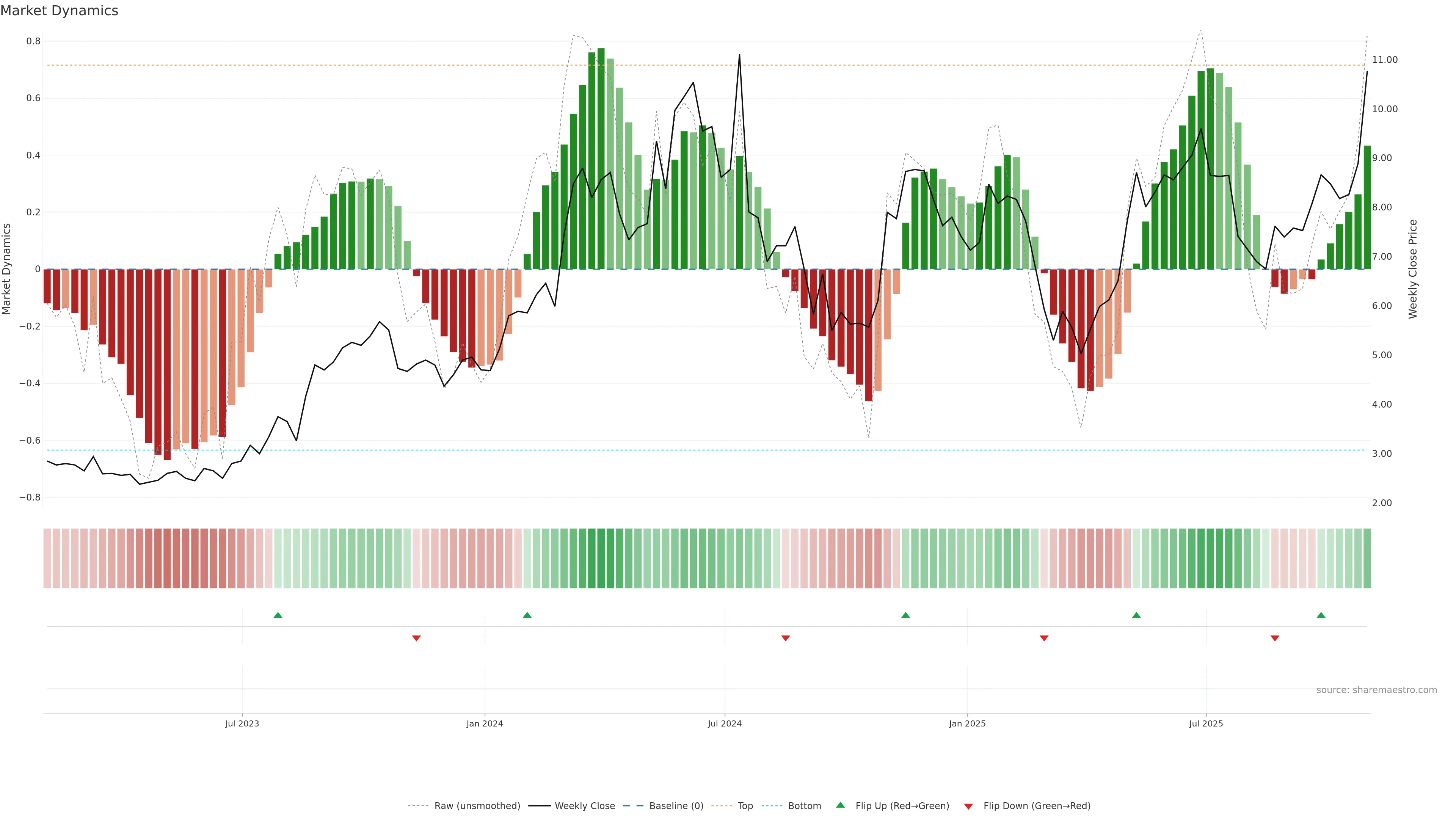Click the rightmost red flip-down triangle marker
Viewport: 1456px width, 819px height.
point(1274,638)
